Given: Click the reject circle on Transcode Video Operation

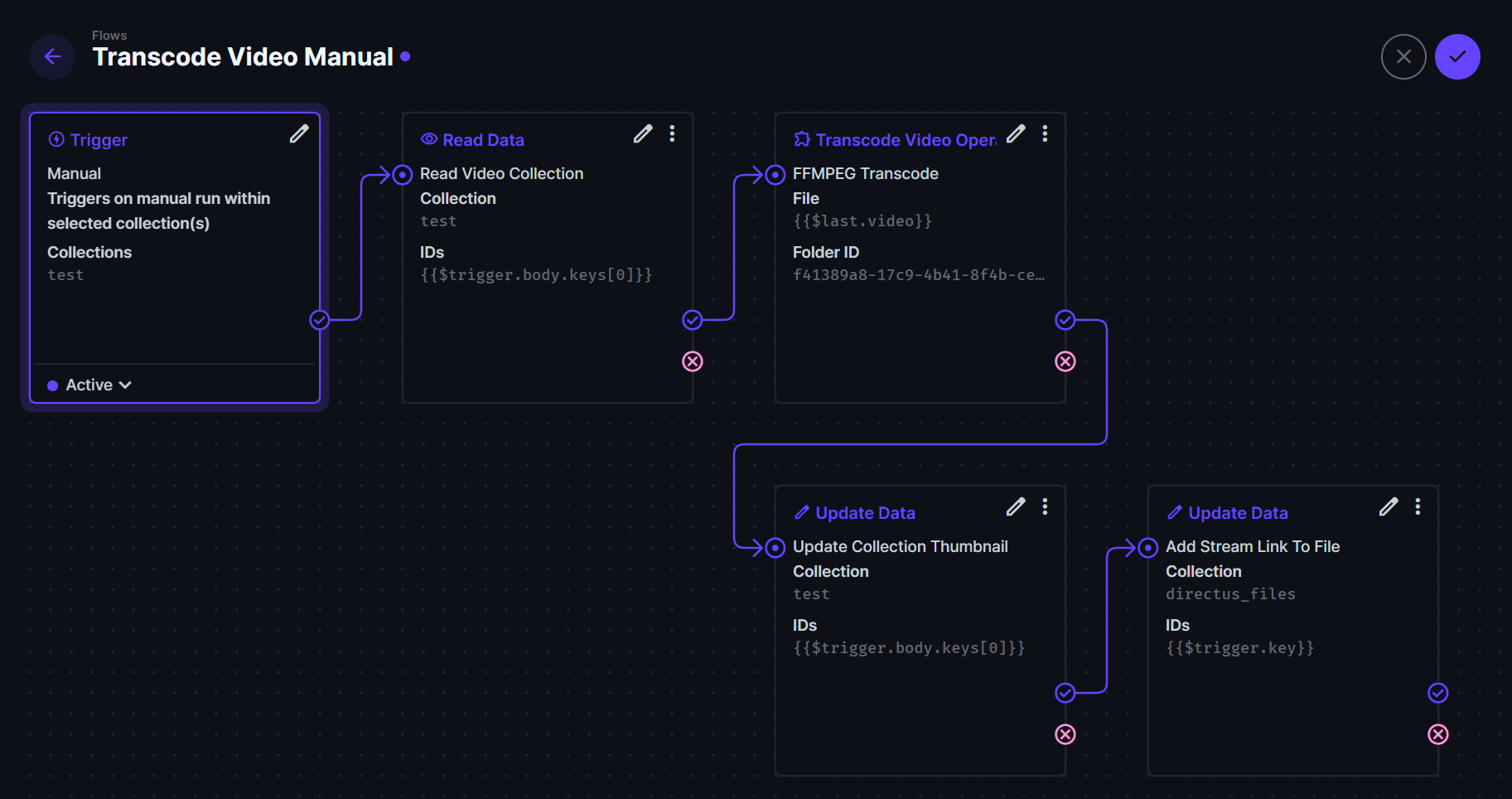Looking at the screenshot, I should (1065, 361).
